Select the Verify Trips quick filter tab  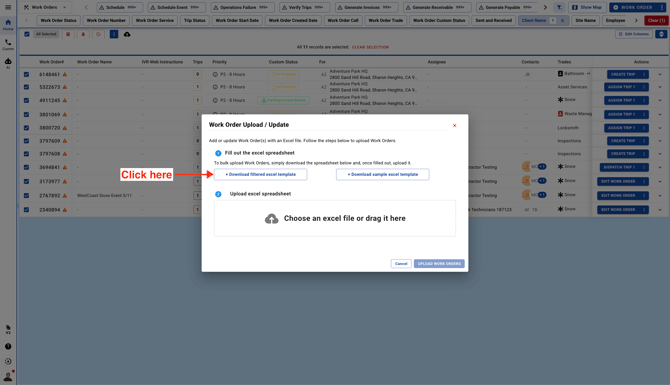305,7
